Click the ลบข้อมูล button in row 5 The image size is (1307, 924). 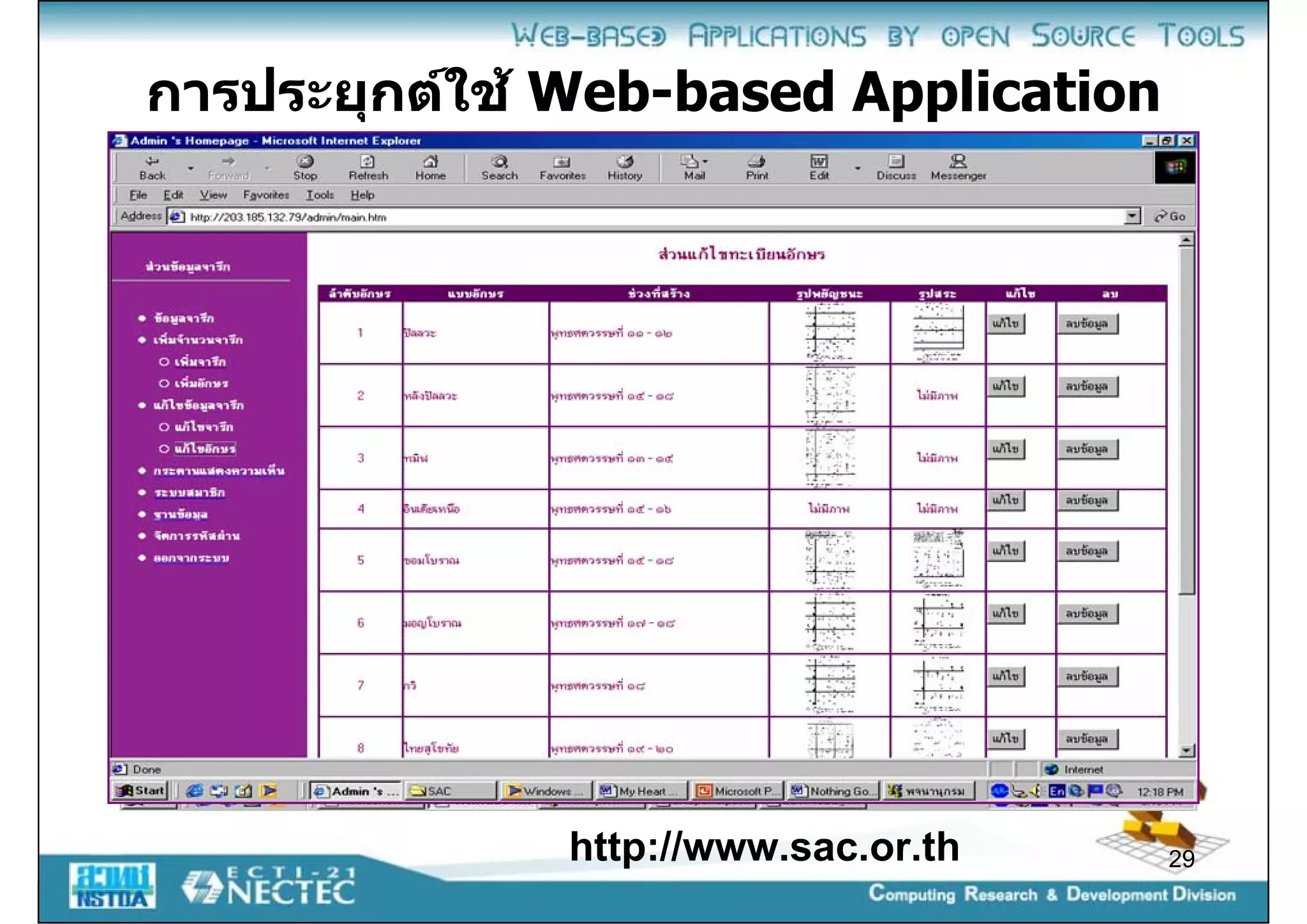(x=1087, y=551)
